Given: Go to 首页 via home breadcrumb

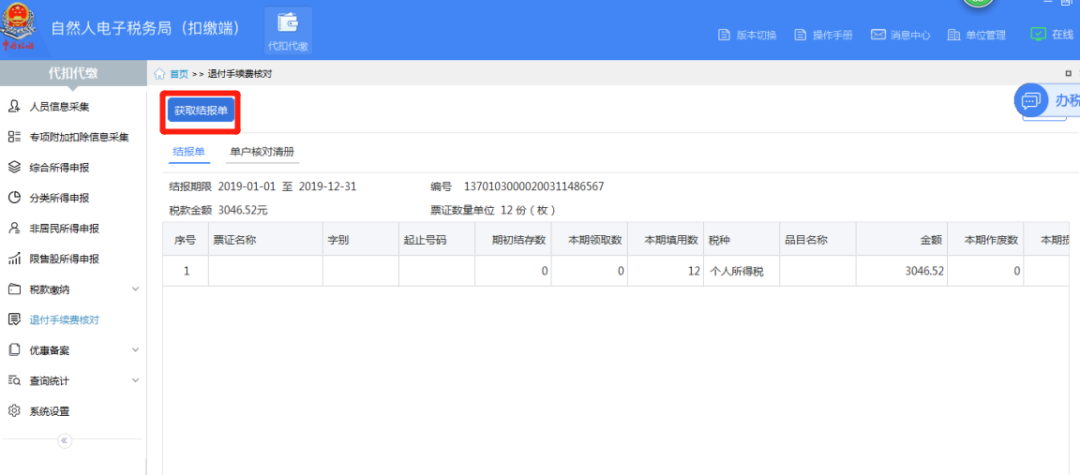Looking at the screenshot, I should 178,74.
